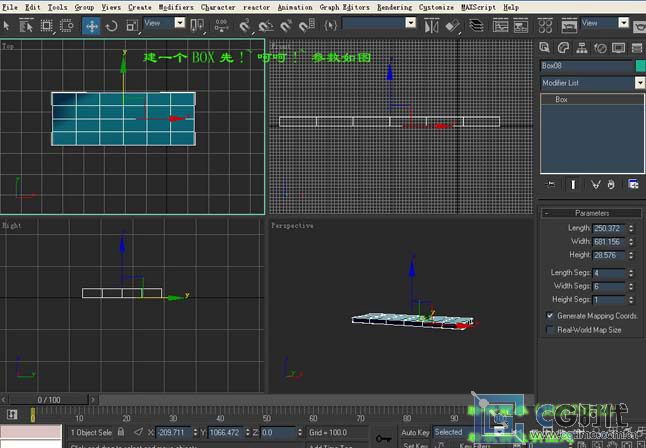Open the File menu
The height and width of the screenshot is (448, 646).
[x=10, y=7]
